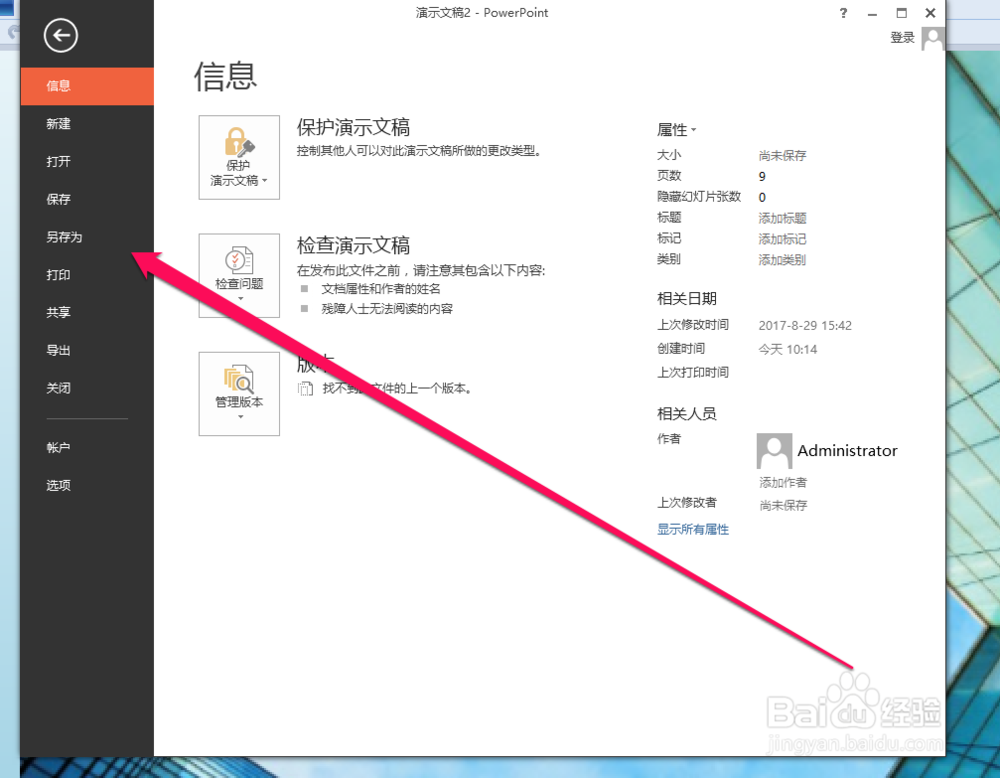Select the 另存为 menu item

[87, 237]
